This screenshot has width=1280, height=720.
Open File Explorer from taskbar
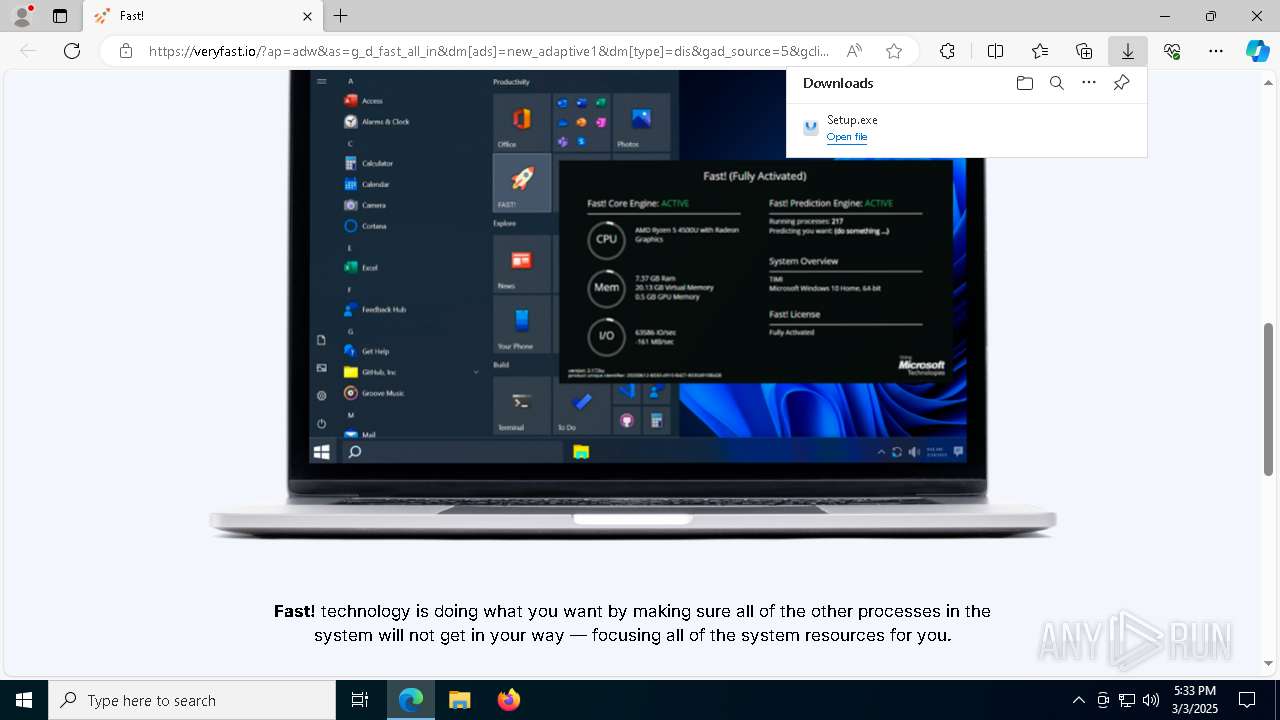coord(460,700)
